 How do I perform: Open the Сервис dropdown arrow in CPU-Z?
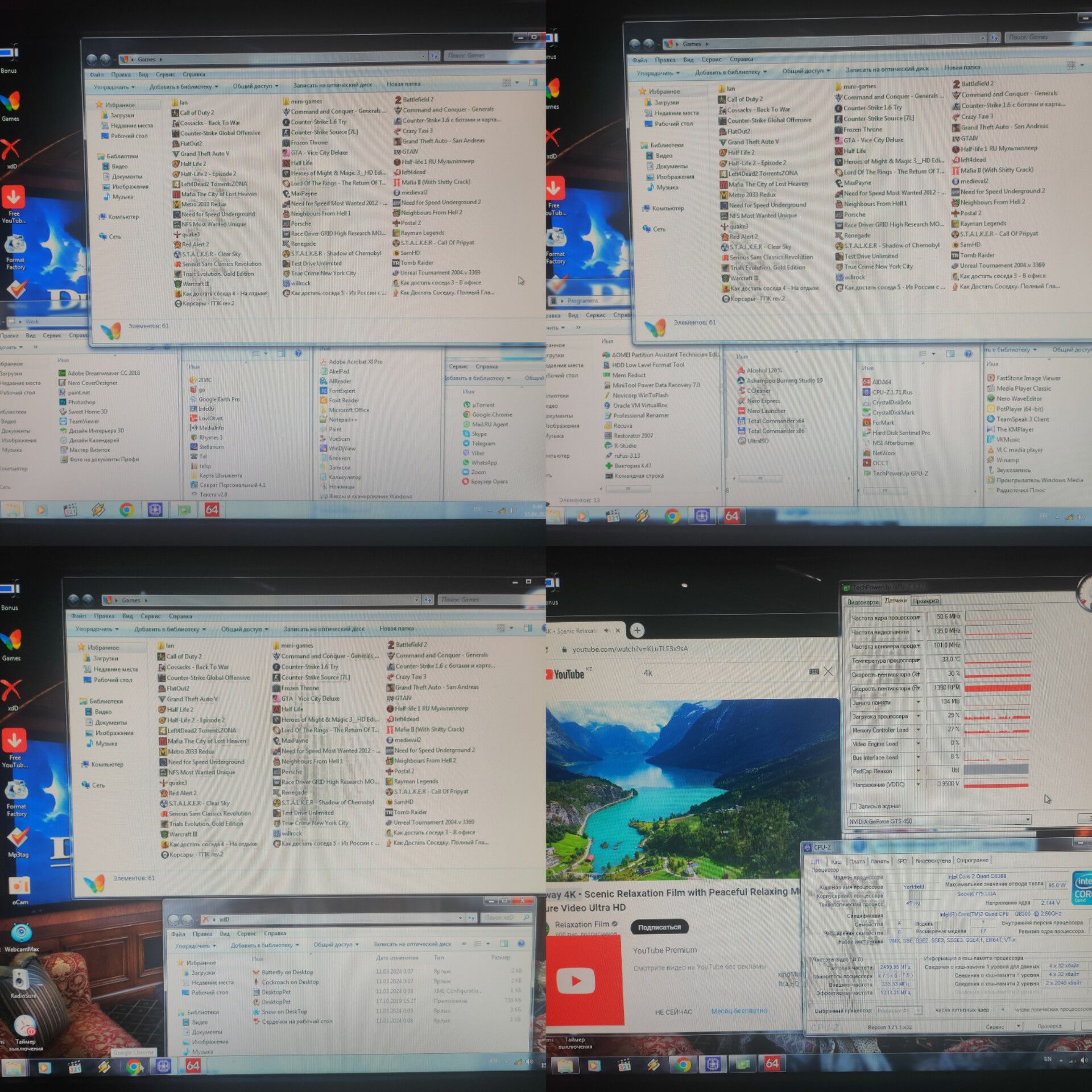pos(1017,1027)
